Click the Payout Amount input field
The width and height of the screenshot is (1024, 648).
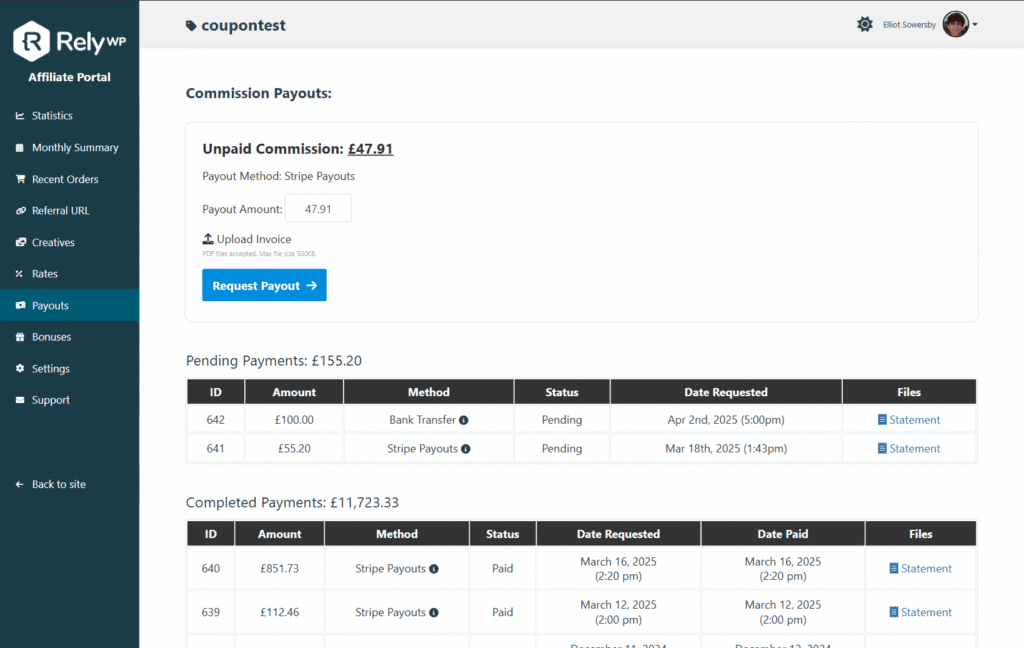[x=318, y=208]
